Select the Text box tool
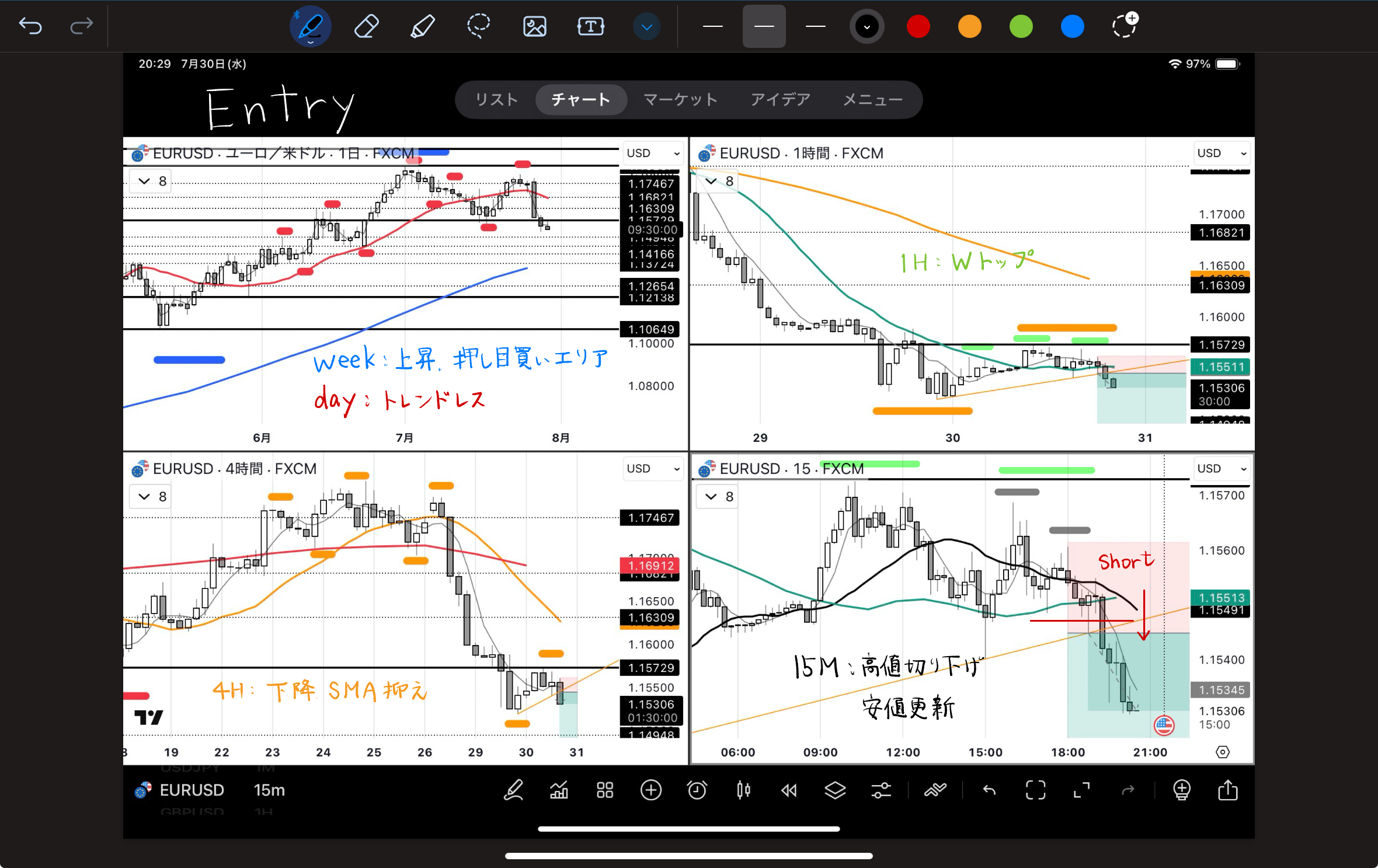The height and width of the screenshot is (868, 1378). 590,26
